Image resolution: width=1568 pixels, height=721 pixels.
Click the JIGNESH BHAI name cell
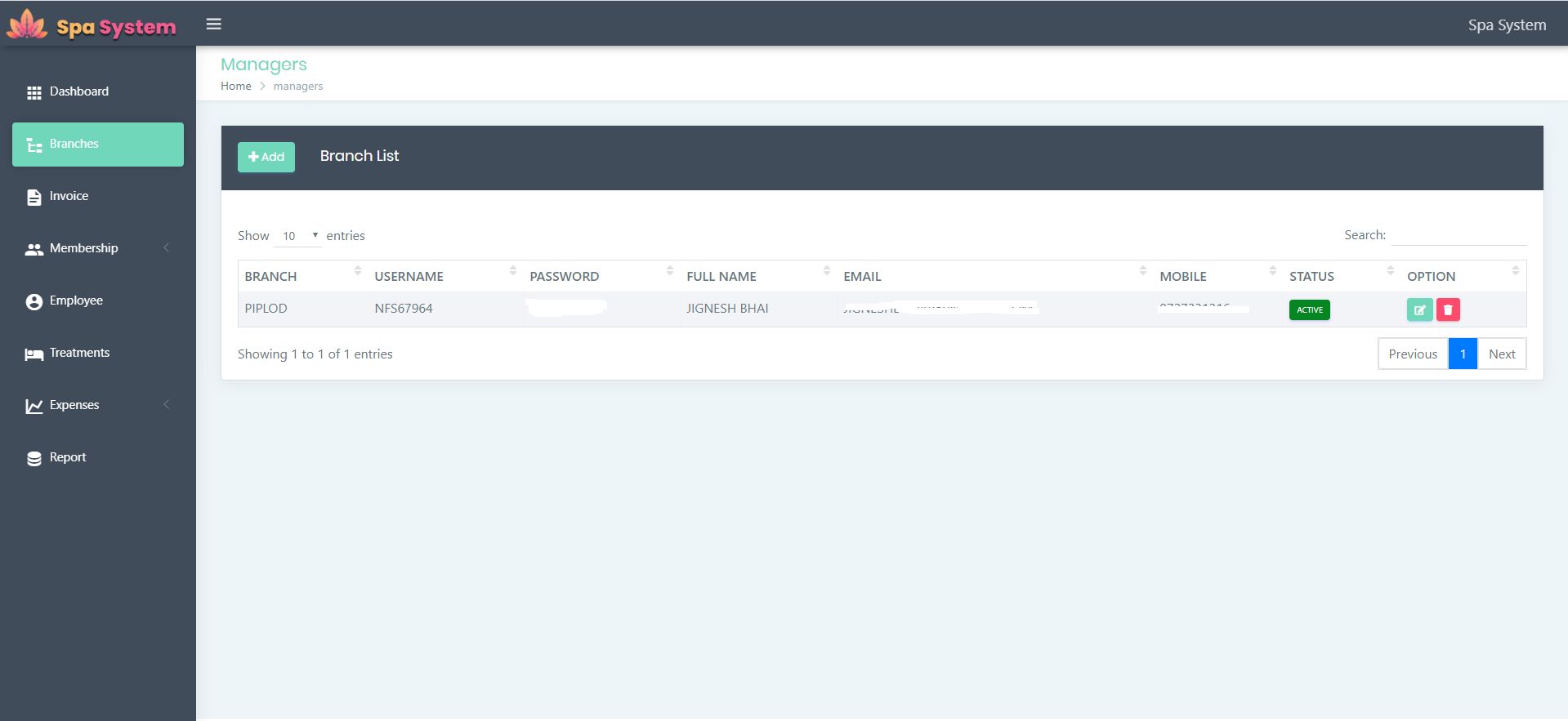727,309
